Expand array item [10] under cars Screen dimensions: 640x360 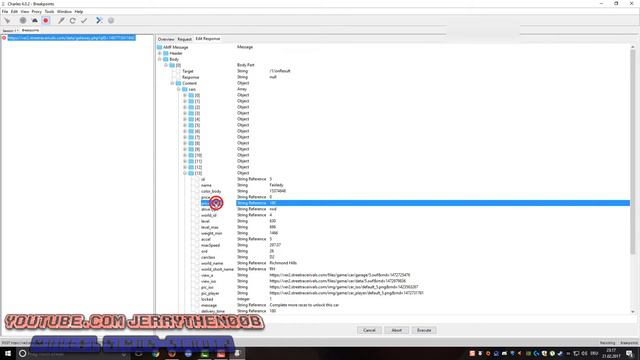pos(185,156)
